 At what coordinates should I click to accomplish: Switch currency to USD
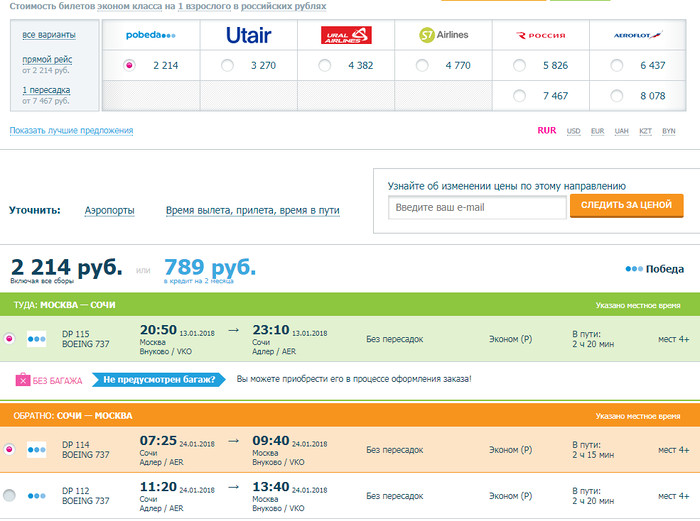573,131
